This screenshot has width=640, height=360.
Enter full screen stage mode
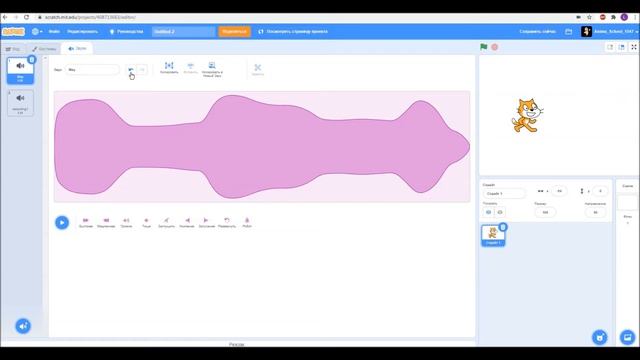pyautogui.click(x=634, y=47)
